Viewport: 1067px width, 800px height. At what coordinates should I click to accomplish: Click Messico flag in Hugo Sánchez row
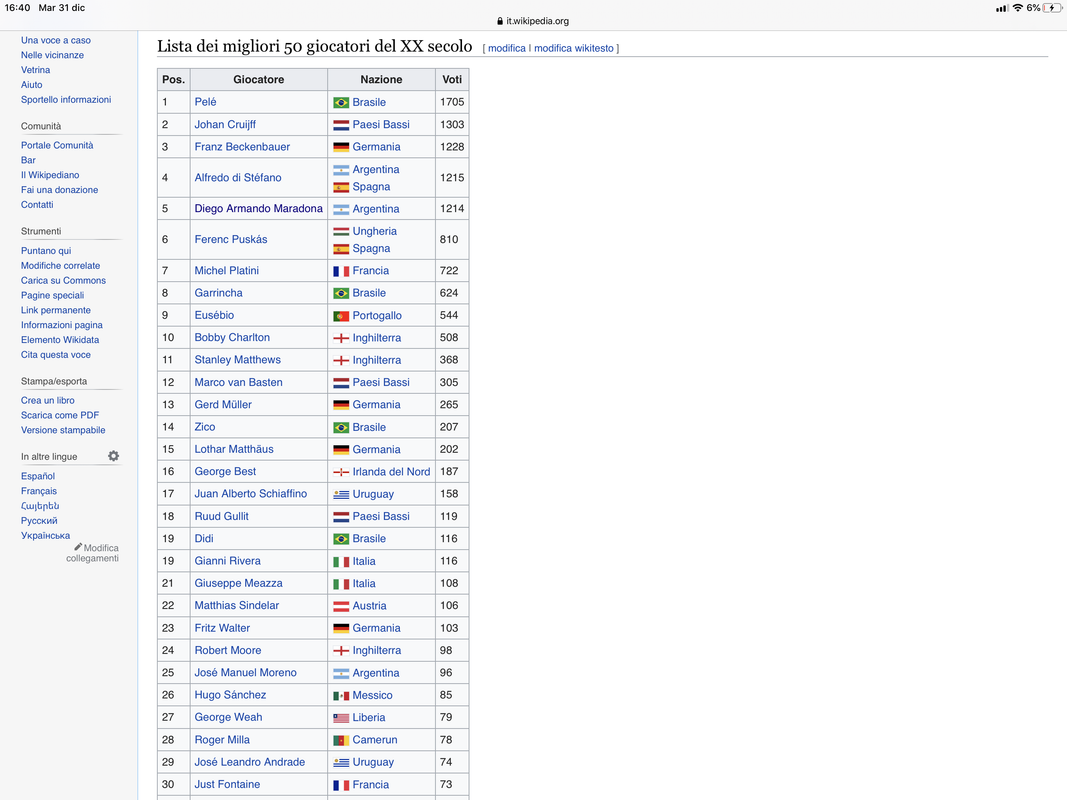341,695
